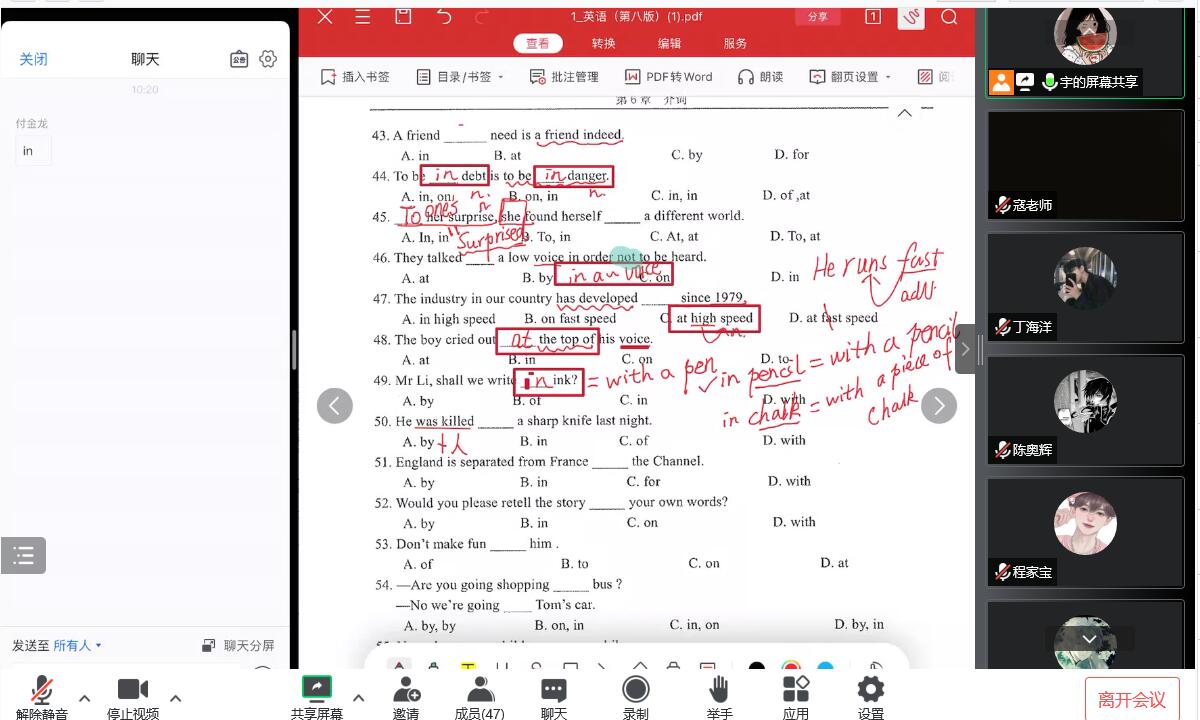The image size is (1200, 720).
Task: Select 寇老师 participant video tile
Action: [1085, 165]
